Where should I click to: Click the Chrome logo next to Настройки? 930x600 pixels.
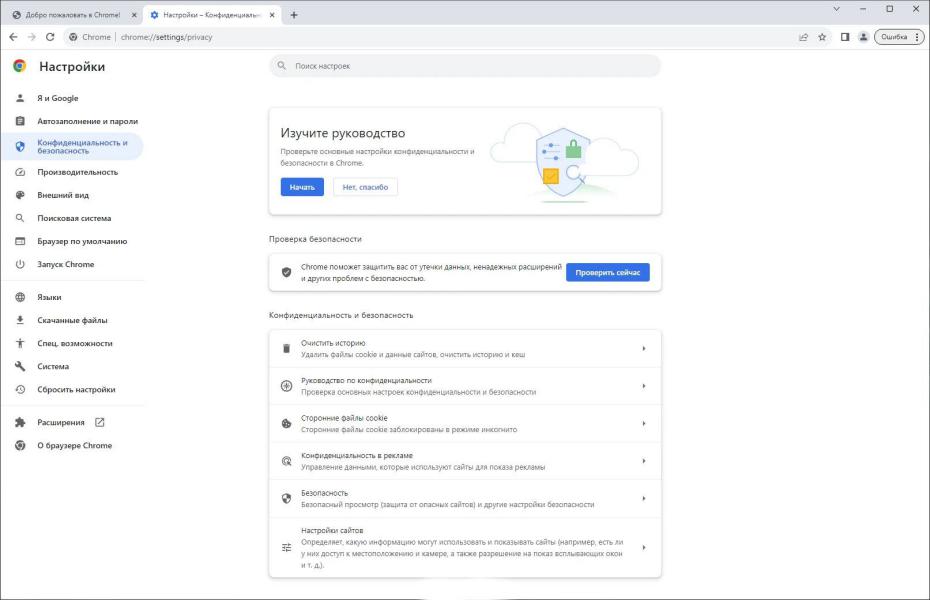pyautogui.click(x=20, y=66)
